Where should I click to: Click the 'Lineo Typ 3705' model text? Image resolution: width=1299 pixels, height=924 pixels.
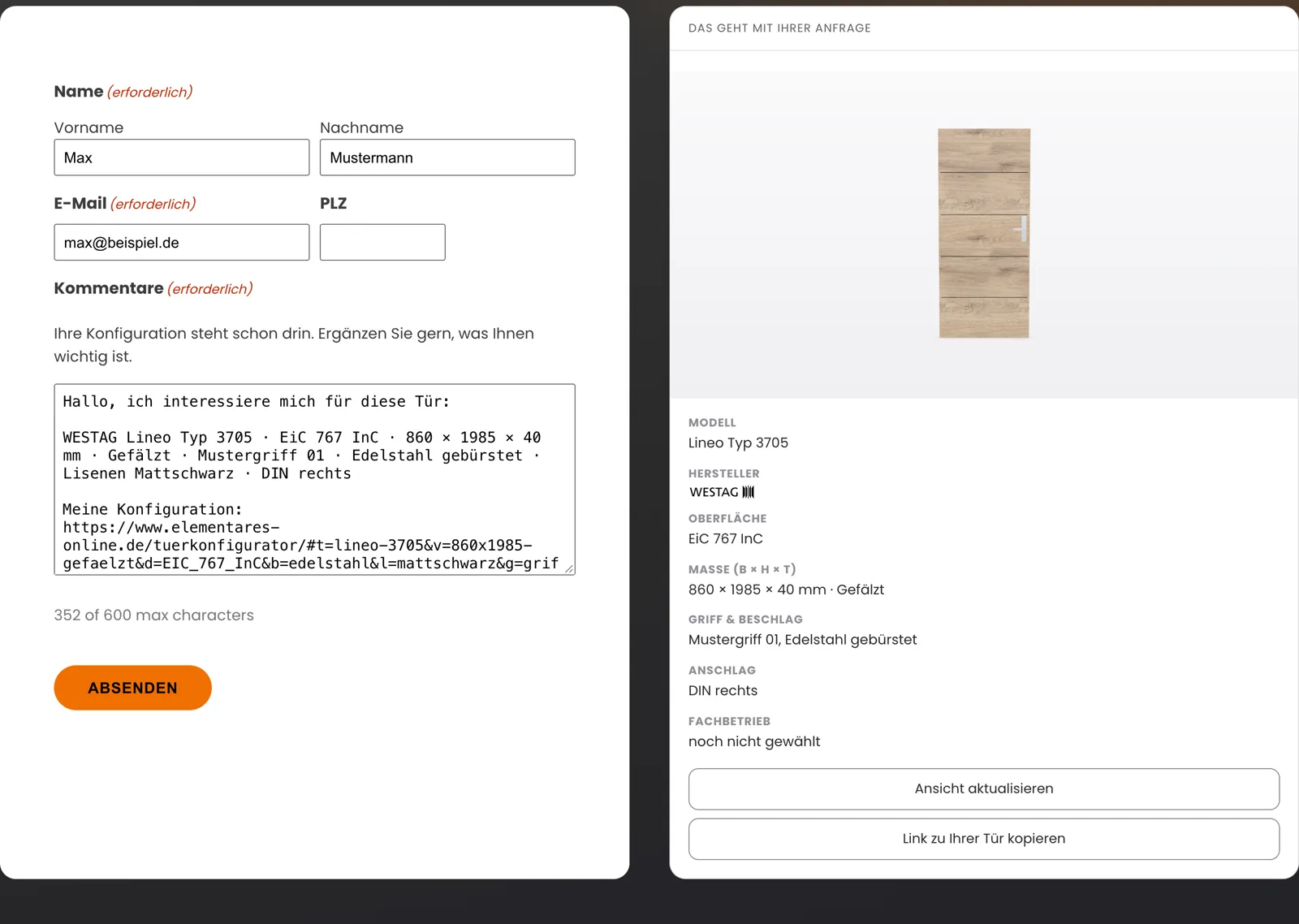click(738, 443)
